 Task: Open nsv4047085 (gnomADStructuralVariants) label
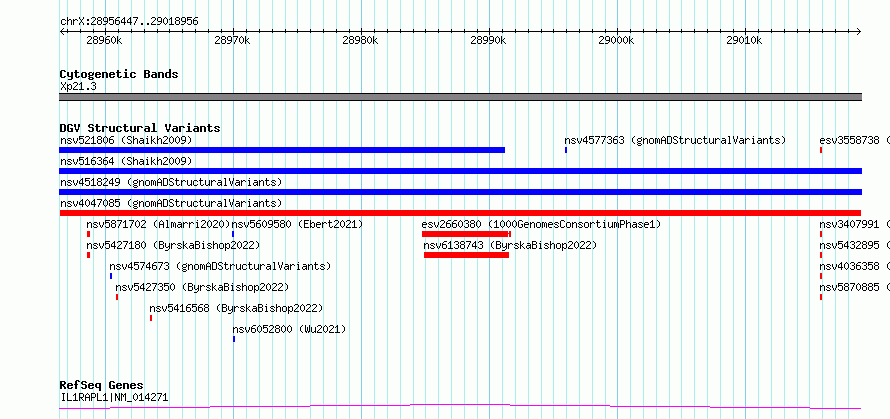(171, 203)
